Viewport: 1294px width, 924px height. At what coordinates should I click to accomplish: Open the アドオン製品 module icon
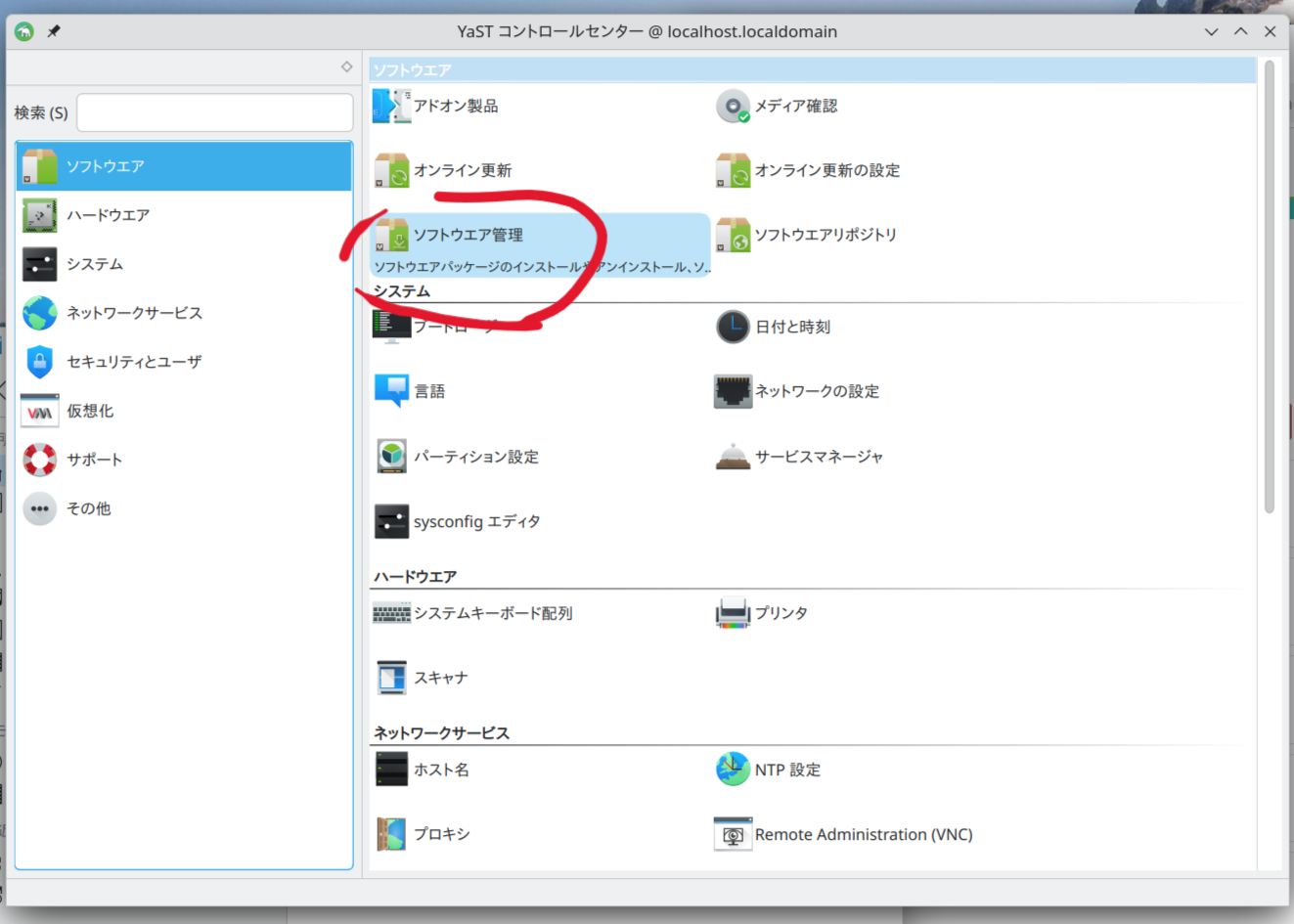[391, 106]
